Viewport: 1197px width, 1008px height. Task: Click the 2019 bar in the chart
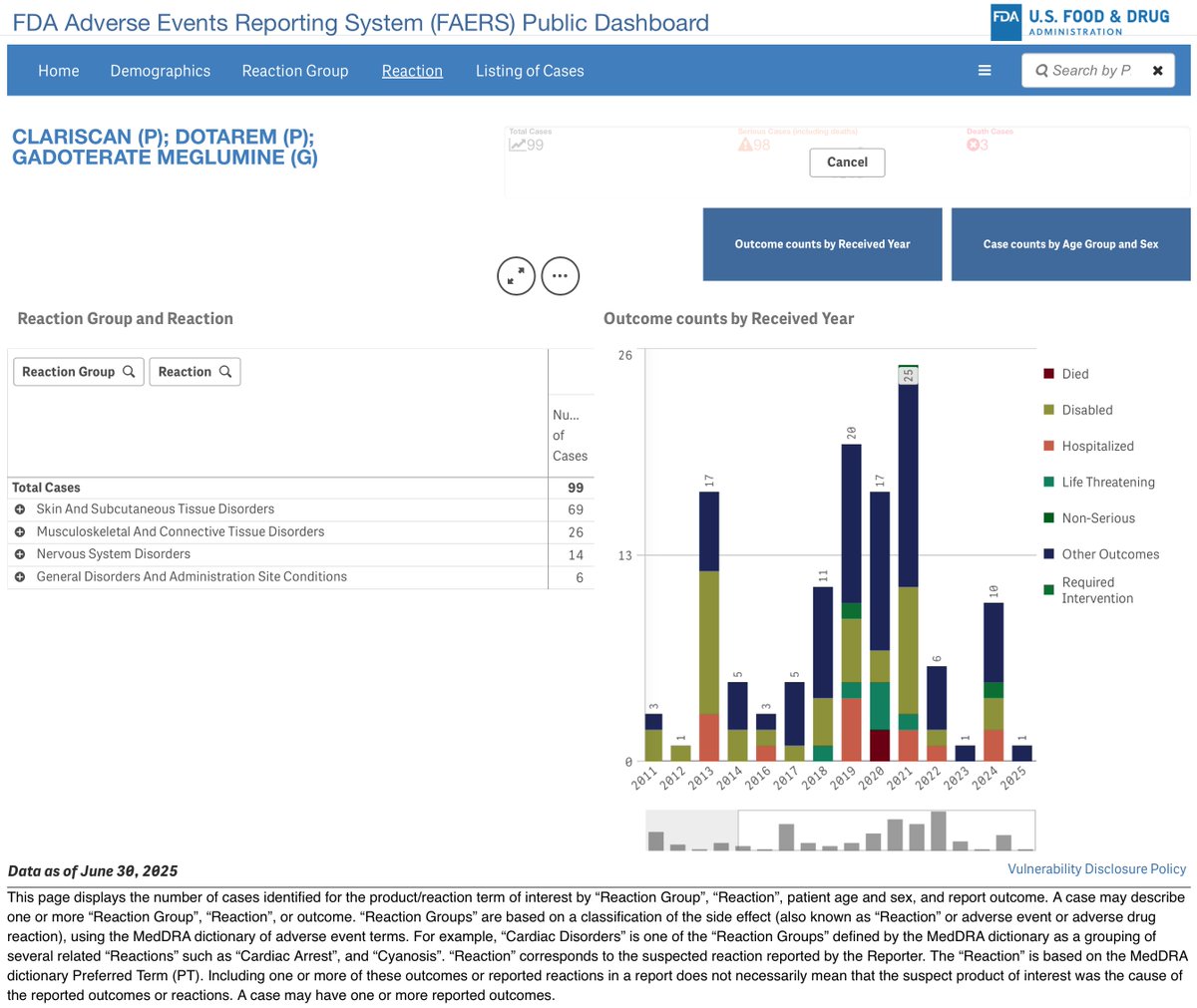(851, 602)
